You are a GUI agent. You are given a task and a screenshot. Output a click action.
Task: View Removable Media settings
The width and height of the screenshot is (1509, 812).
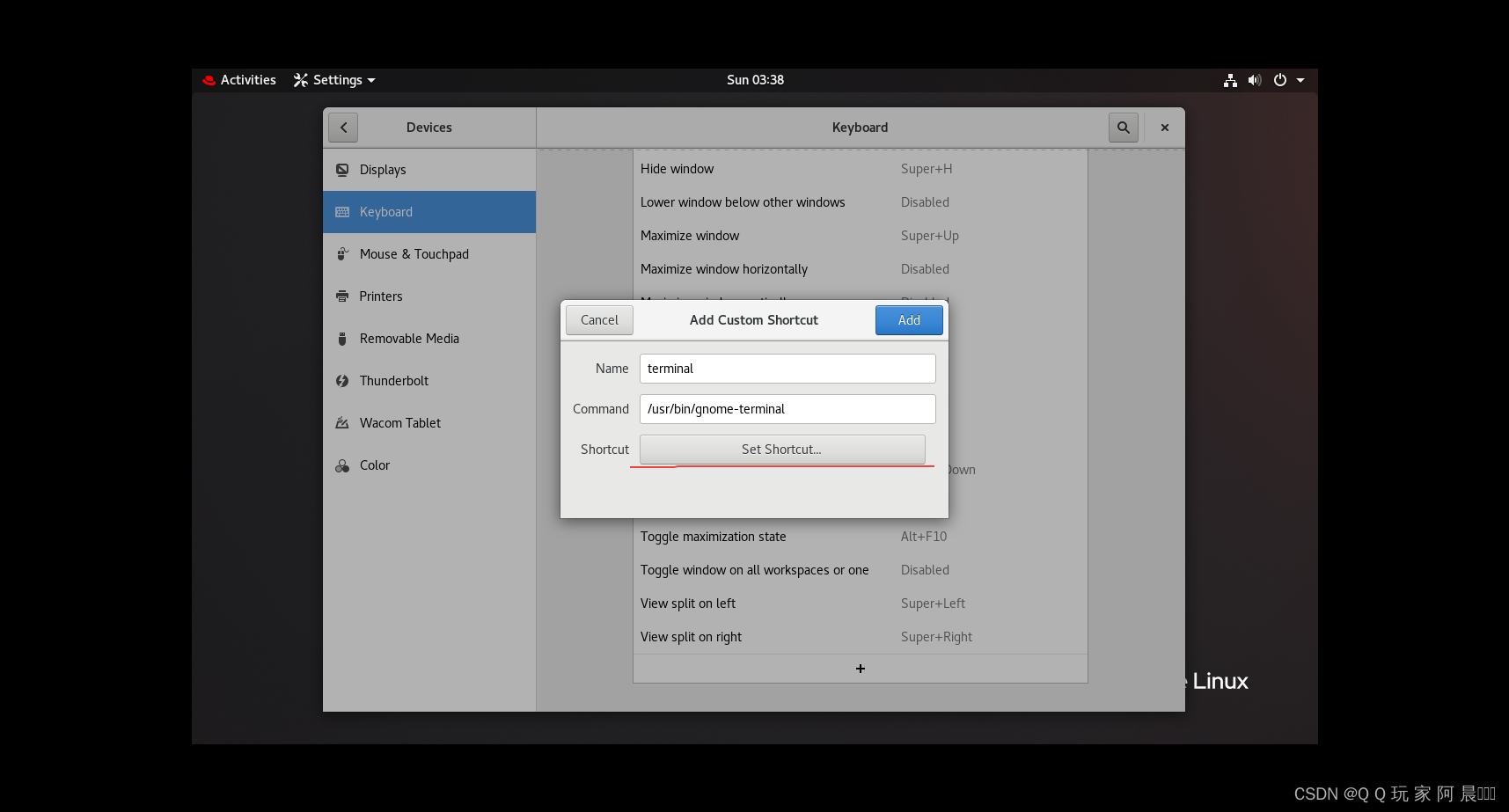point(409,339)
